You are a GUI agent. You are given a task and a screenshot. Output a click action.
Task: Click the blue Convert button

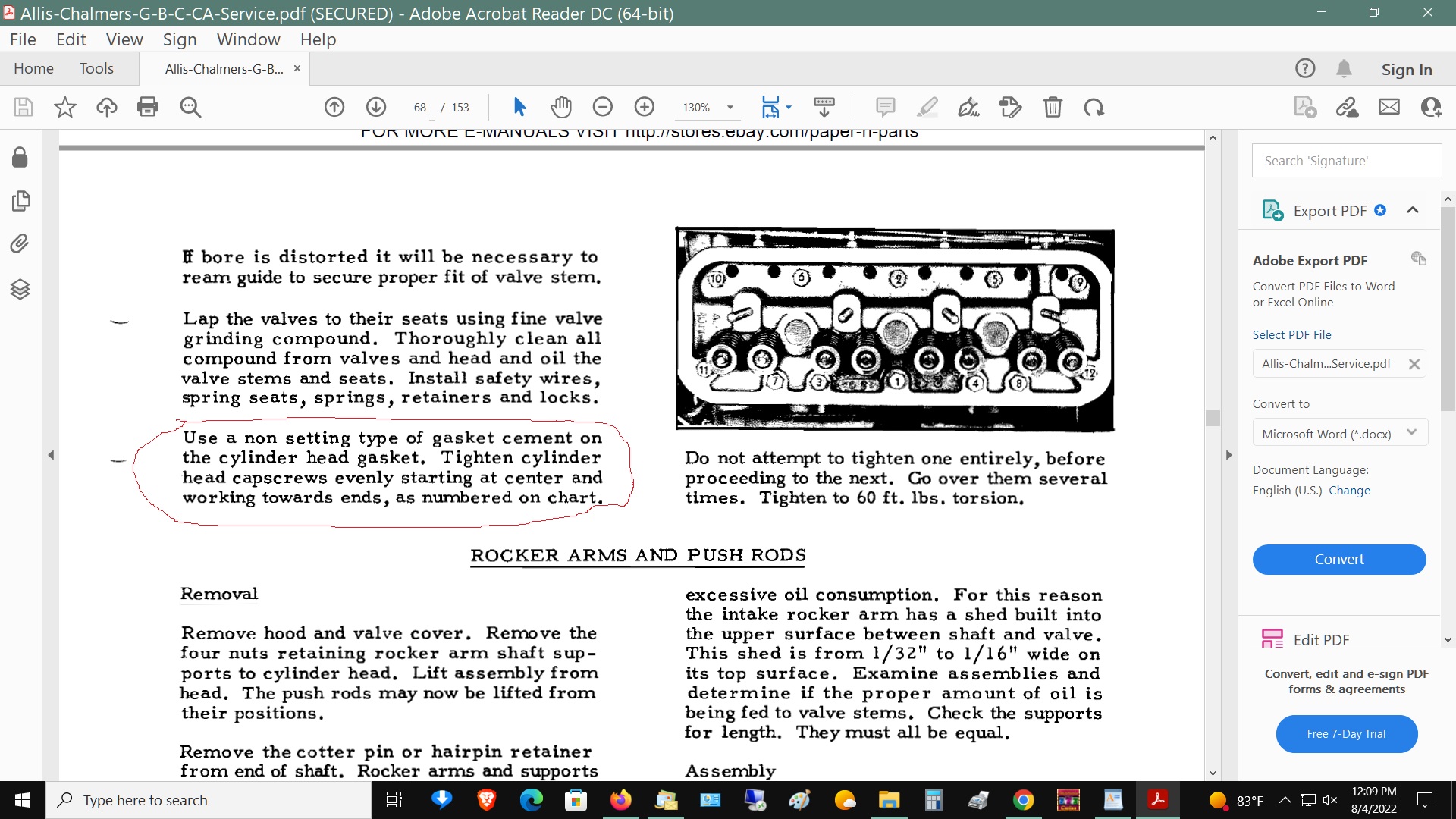1338,559
